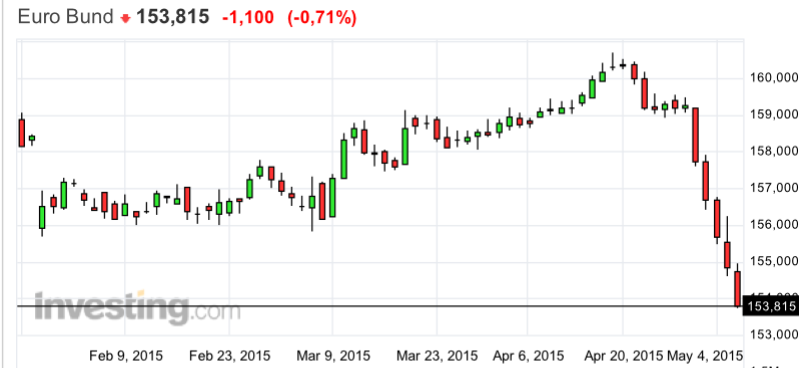Click the last price 153,815 in header
This screenshot has height=368, width=809.
[x=173, y=17]
